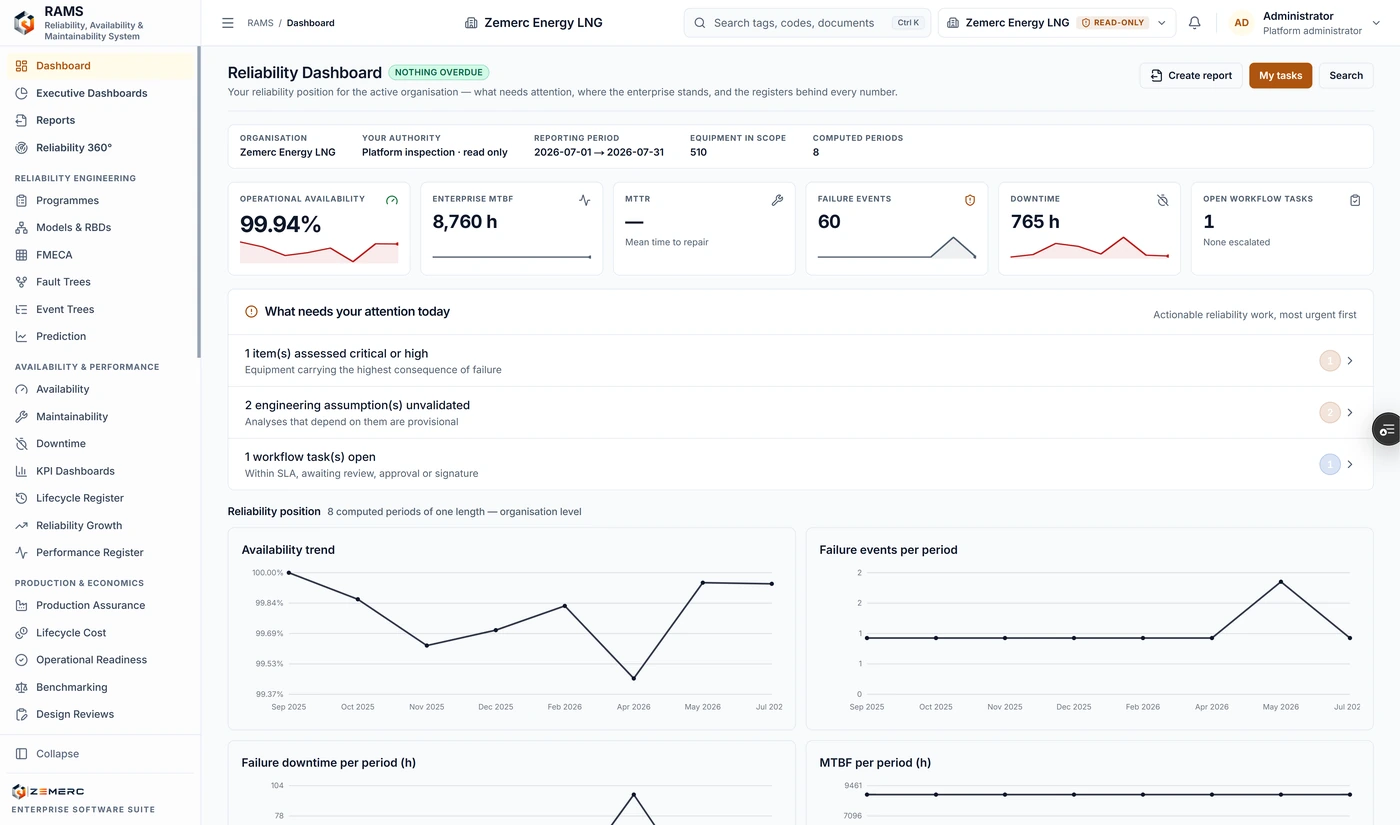The width and height of the screenshot is (1400, 825).
Task: Click the 99.94% operational availability value
Action: 281,224
